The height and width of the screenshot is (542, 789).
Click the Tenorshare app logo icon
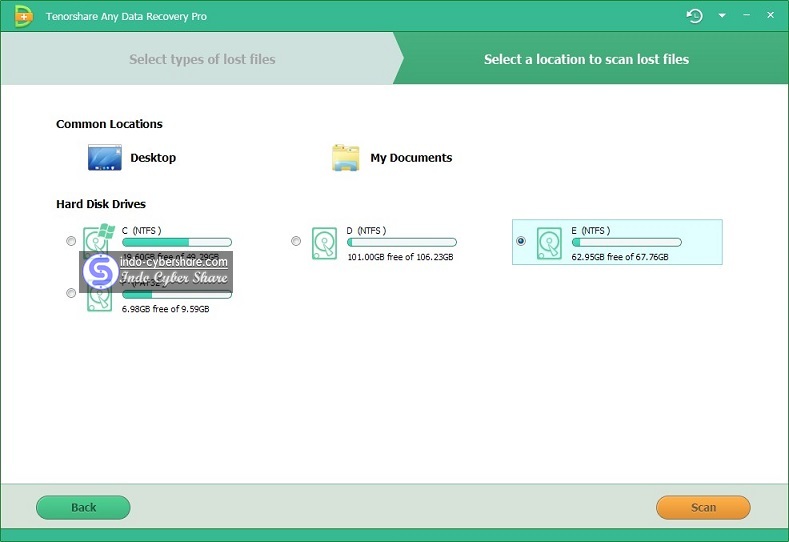(23, 16)
